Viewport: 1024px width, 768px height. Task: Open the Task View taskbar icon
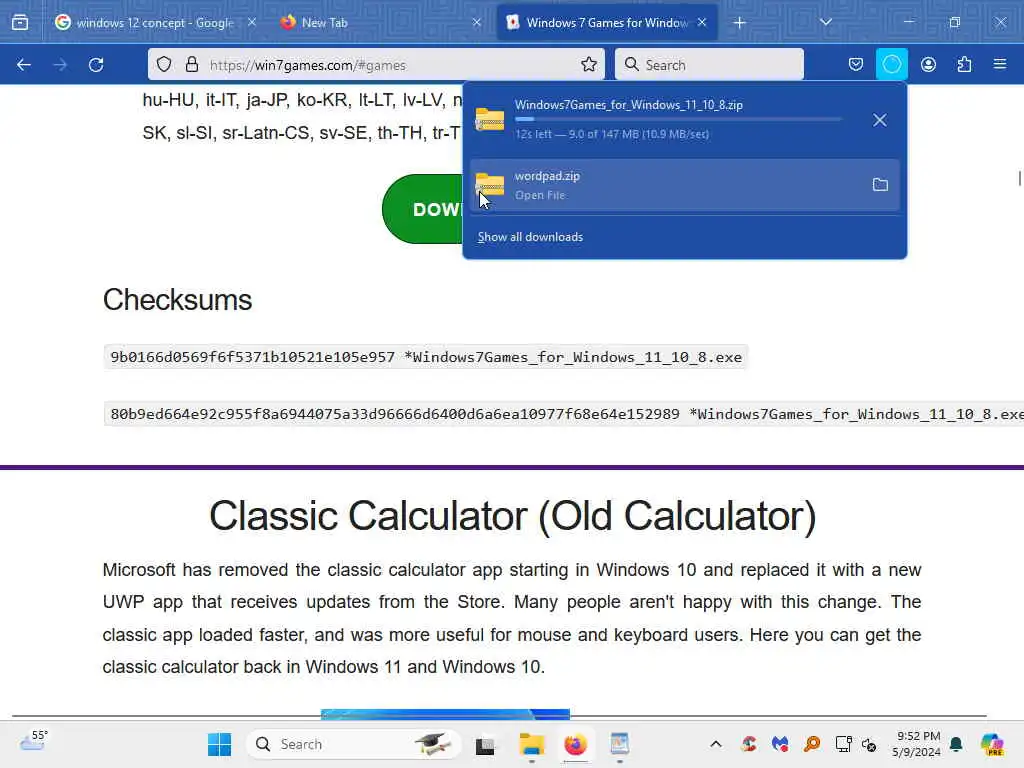[x=485, y=745]
